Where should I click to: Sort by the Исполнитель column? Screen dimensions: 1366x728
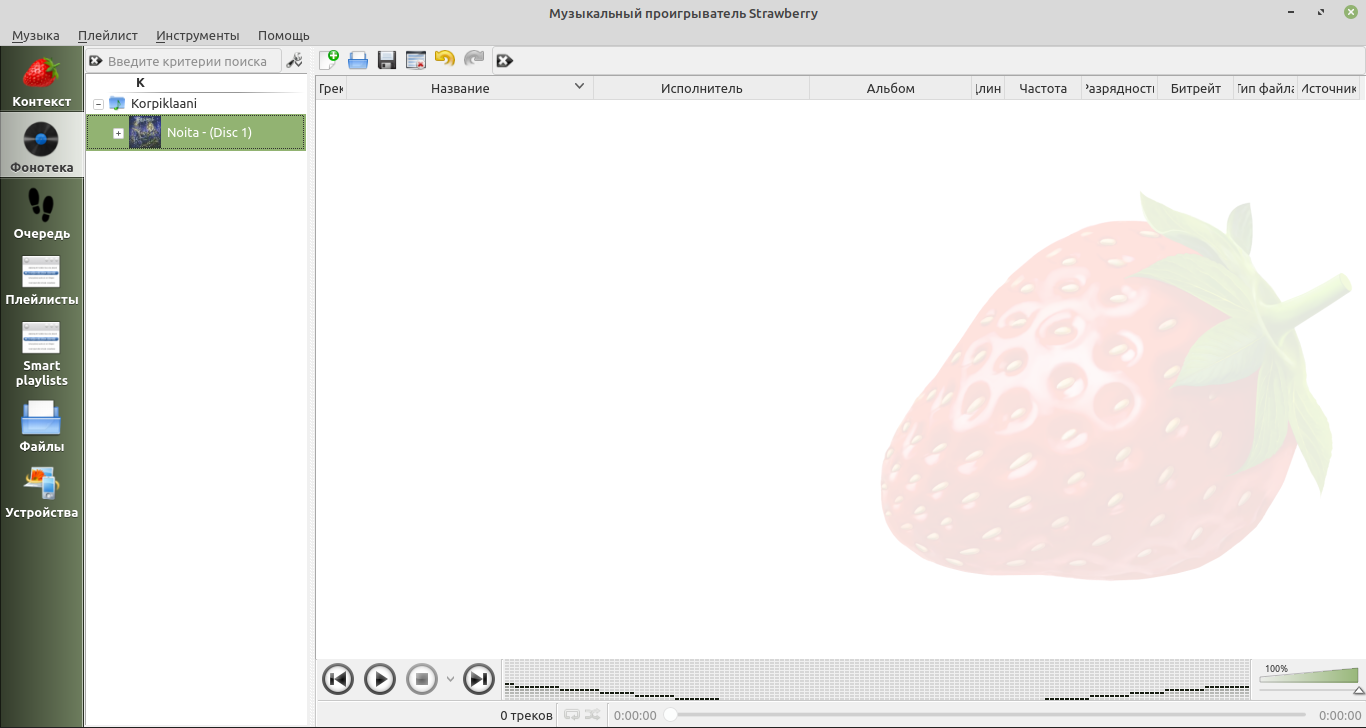tap(701, 88)
